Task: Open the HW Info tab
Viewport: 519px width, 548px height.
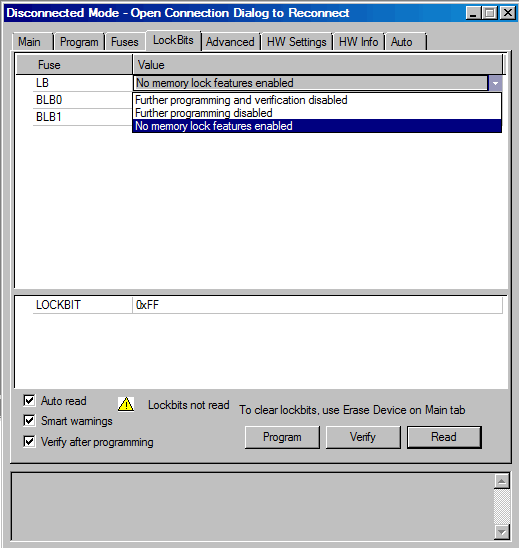Action: tap(359, 42)
